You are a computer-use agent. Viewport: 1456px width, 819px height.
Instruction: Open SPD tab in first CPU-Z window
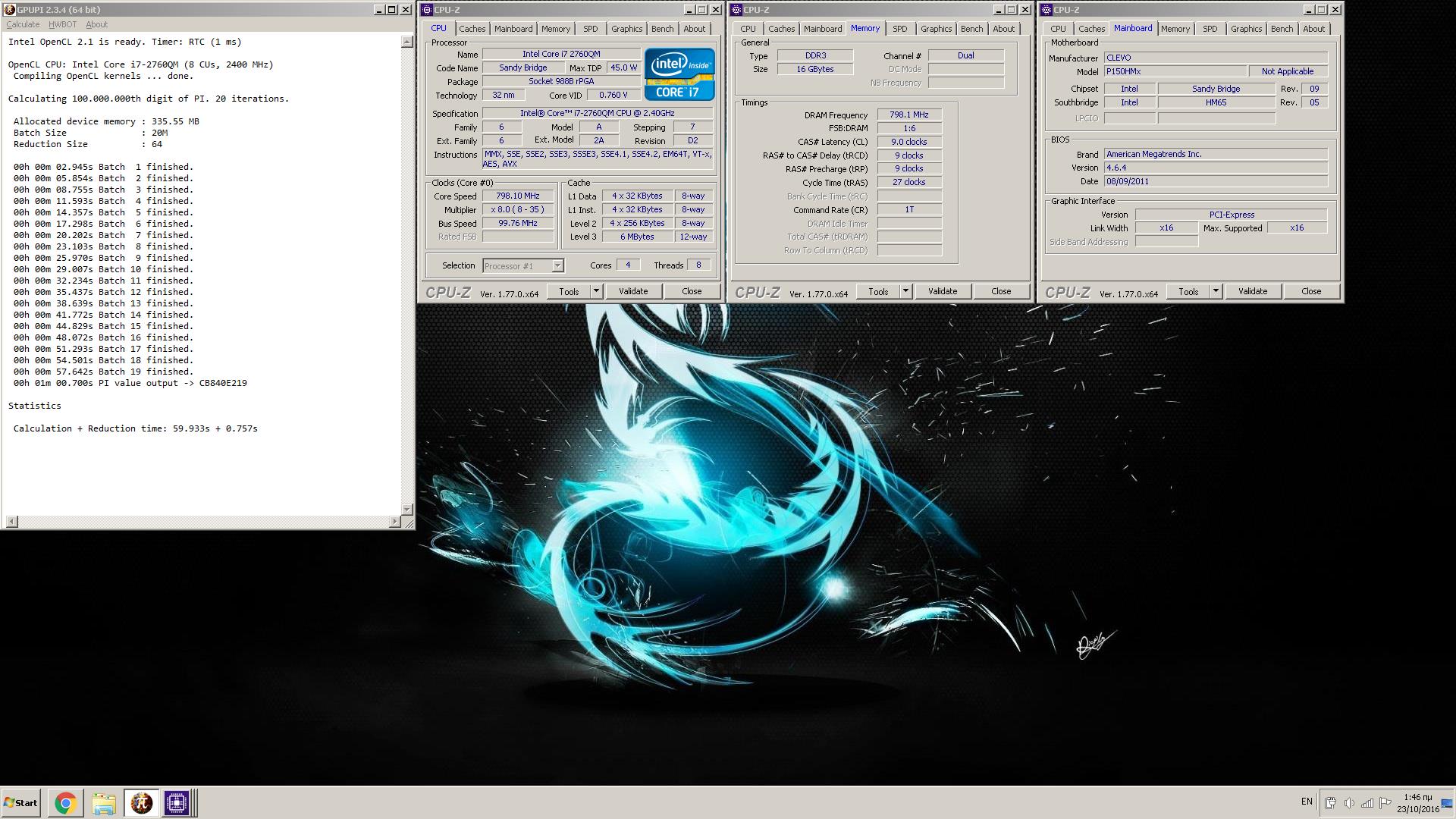click(x=591, y=29)
